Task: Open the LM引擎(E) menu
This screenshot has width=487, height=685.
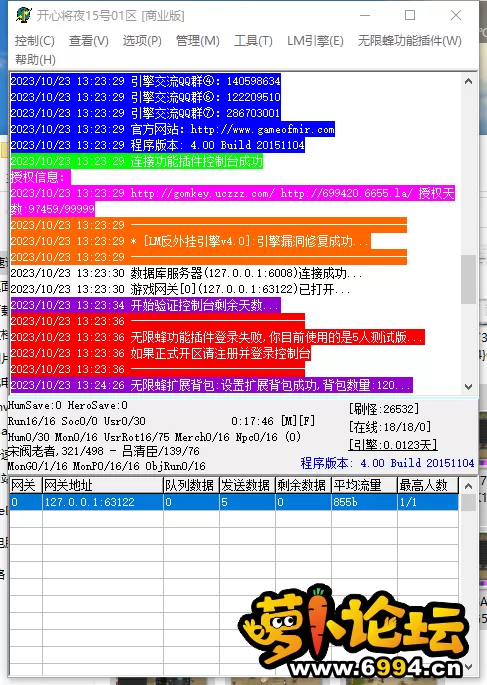Action: (x=315, y=41)
